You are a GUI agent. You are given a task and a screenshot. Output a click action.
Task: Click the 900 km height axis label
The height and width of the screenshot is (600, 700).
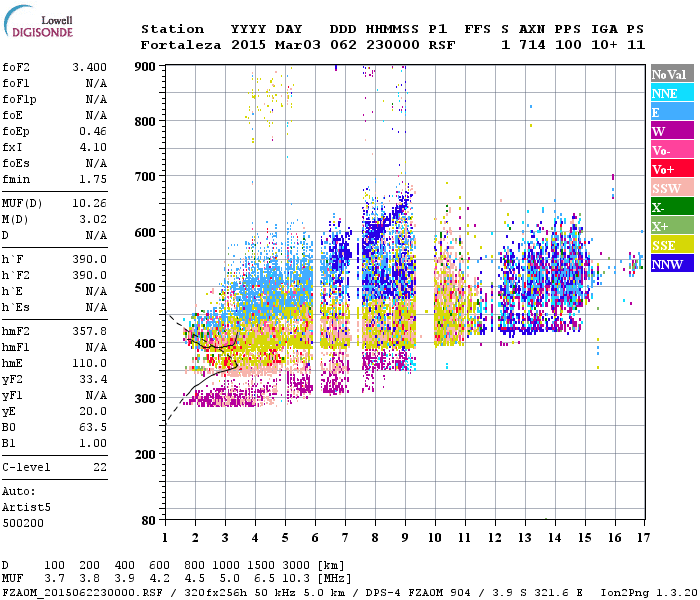145,67
